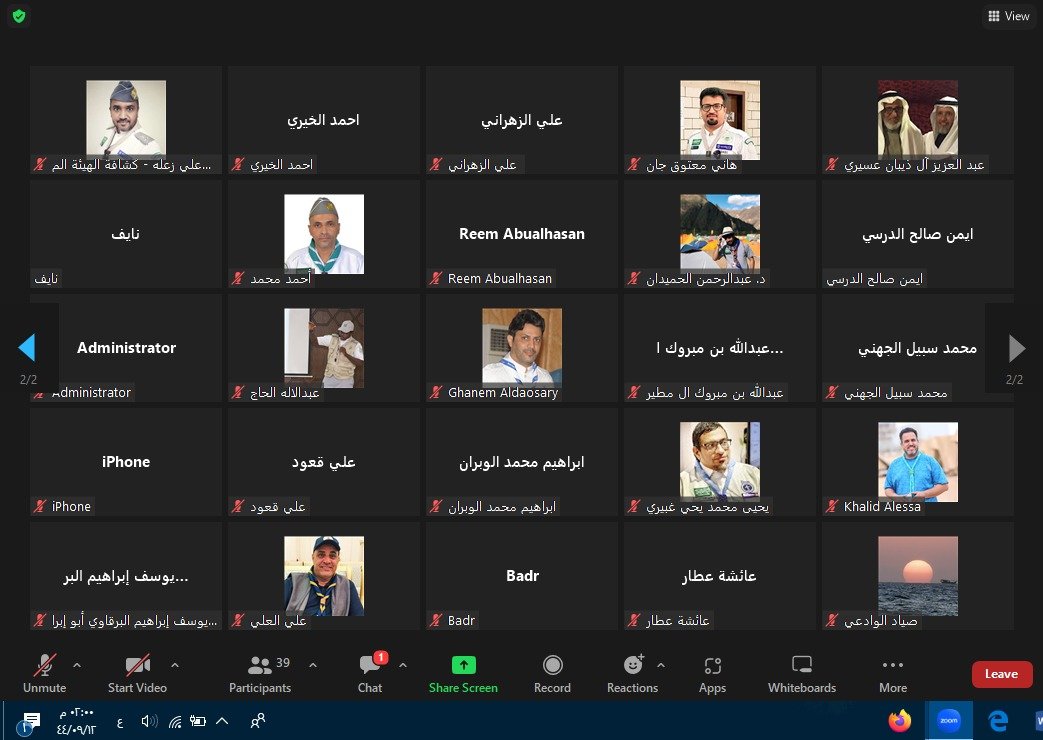This screenshot has width=1043, height=740.
Task: Select Ghanem Aldaosary's video tile
Action: coord(522,347)
